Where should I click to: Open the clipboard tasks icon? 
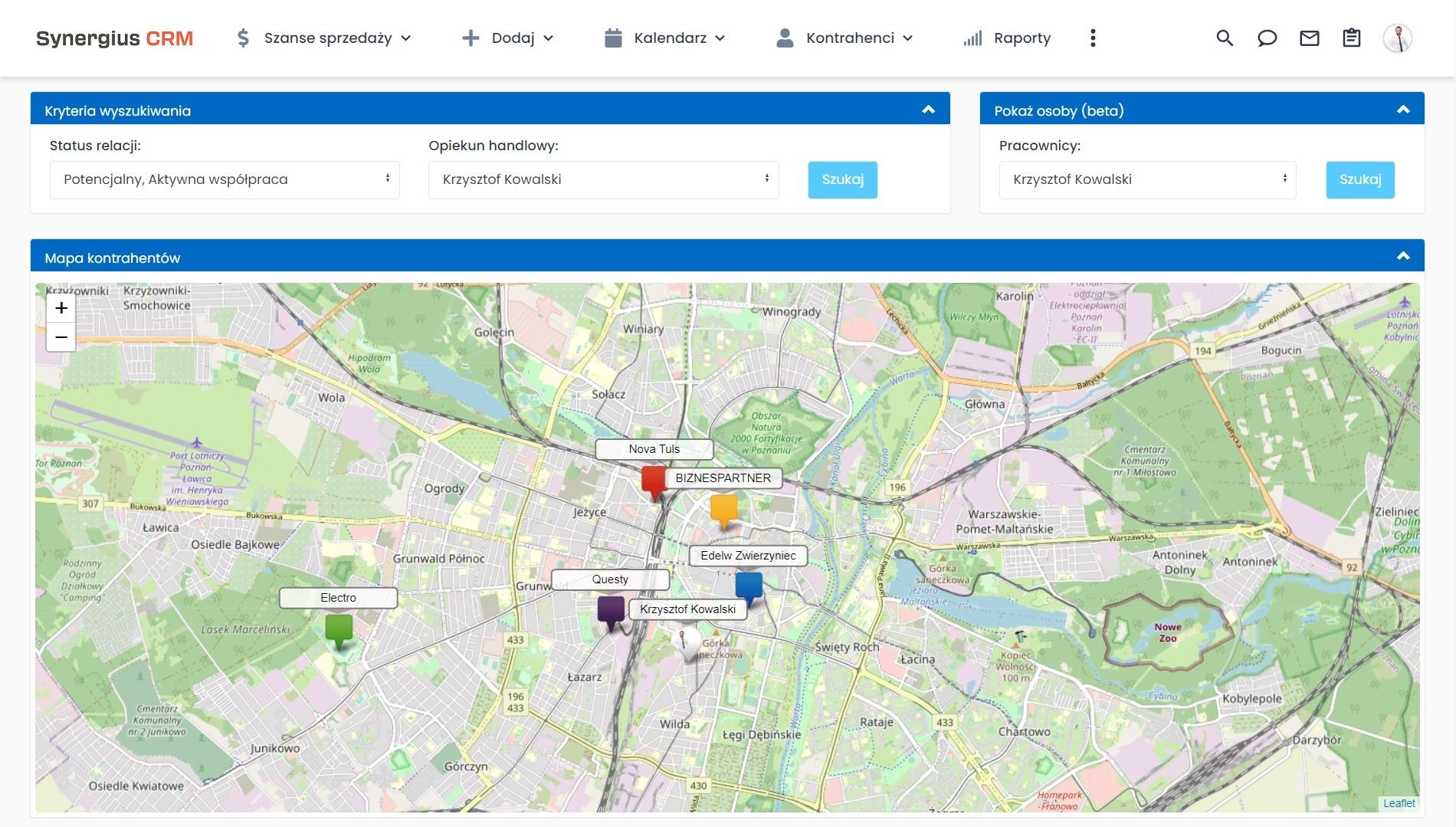coord(1351,38)
